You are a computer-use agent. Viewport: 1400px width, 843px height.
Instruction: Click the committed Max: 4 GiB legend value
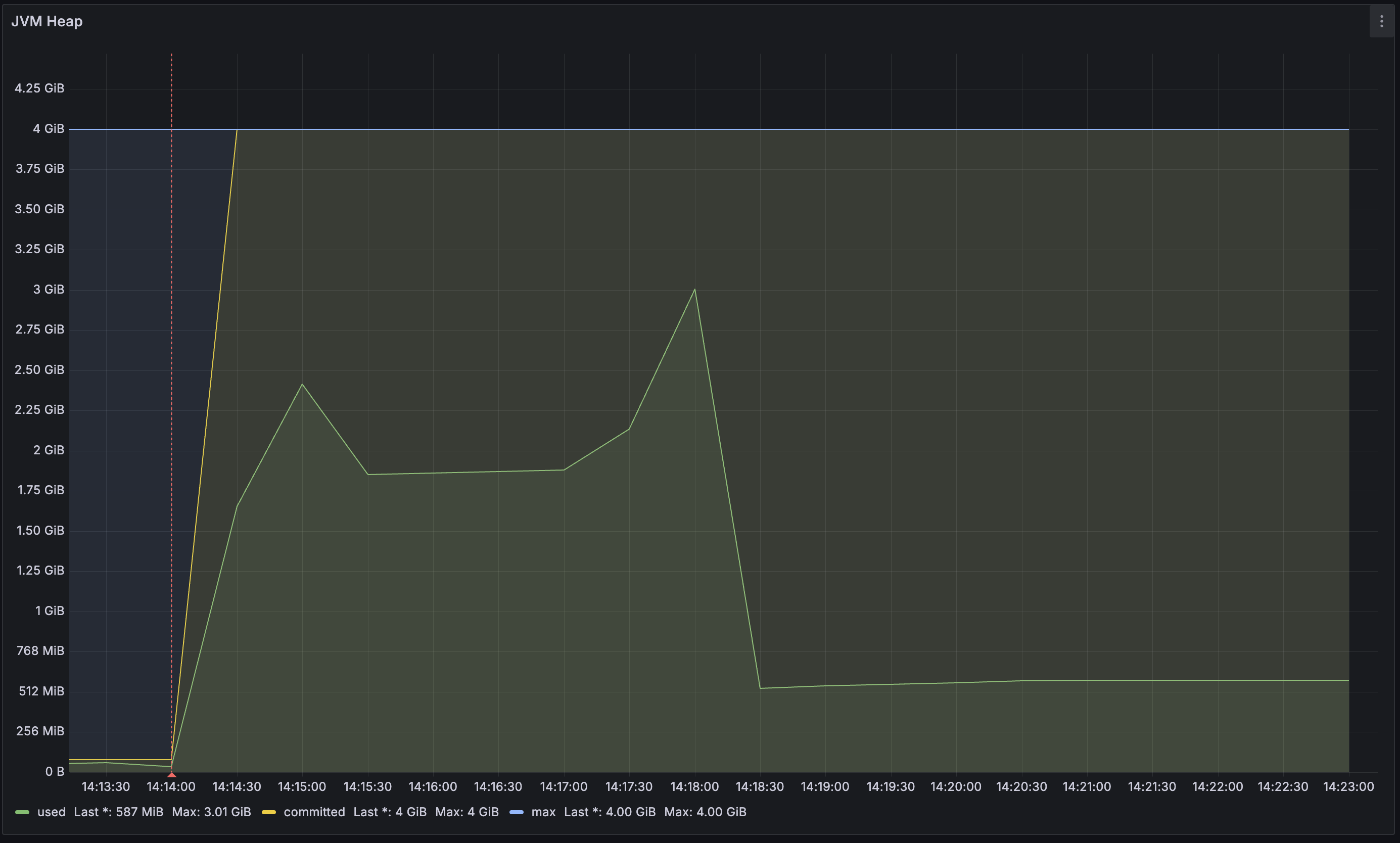466,812
